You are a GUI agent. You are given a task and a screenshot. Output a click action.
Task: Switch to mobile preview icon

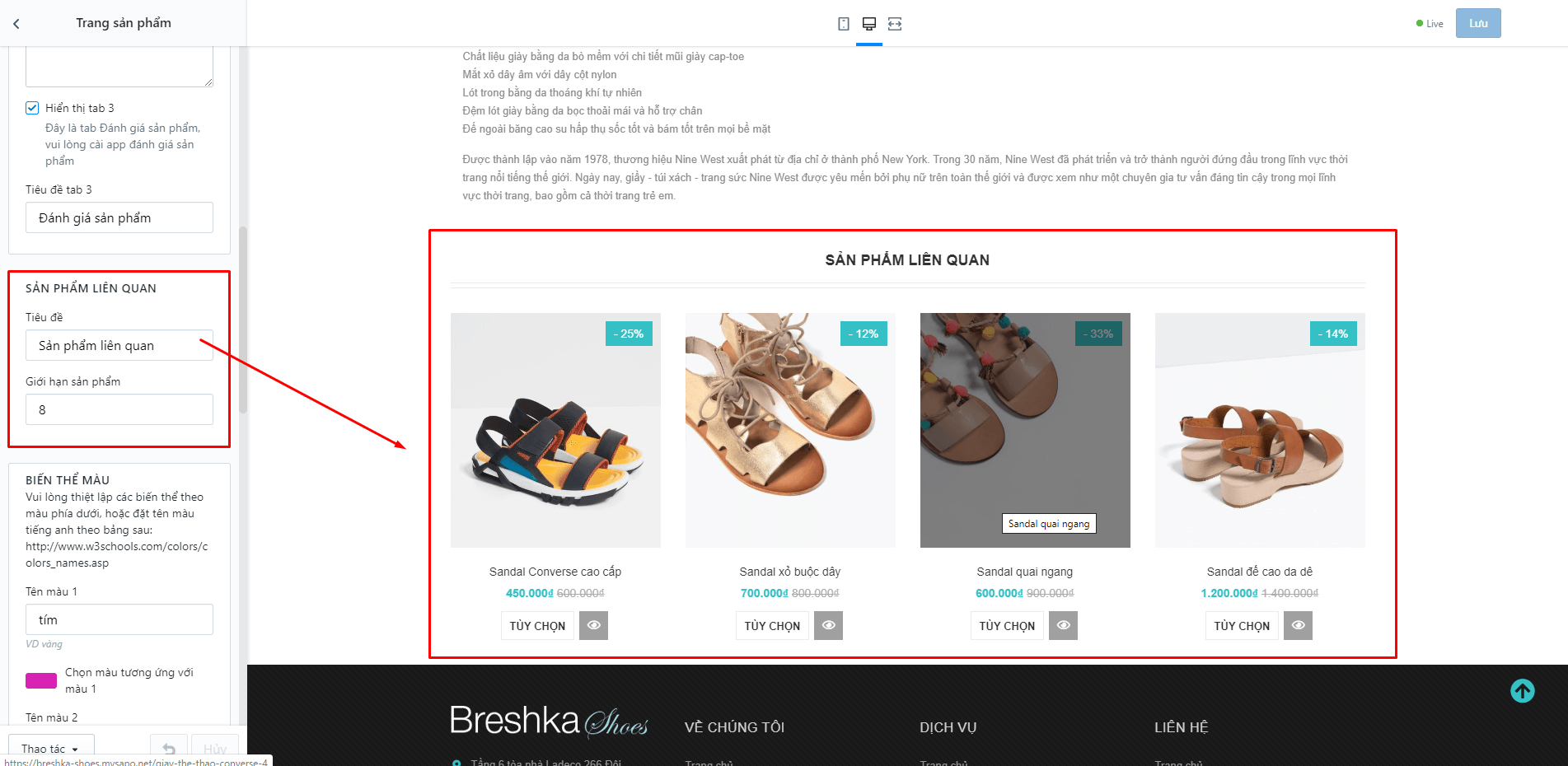(844, 24)
